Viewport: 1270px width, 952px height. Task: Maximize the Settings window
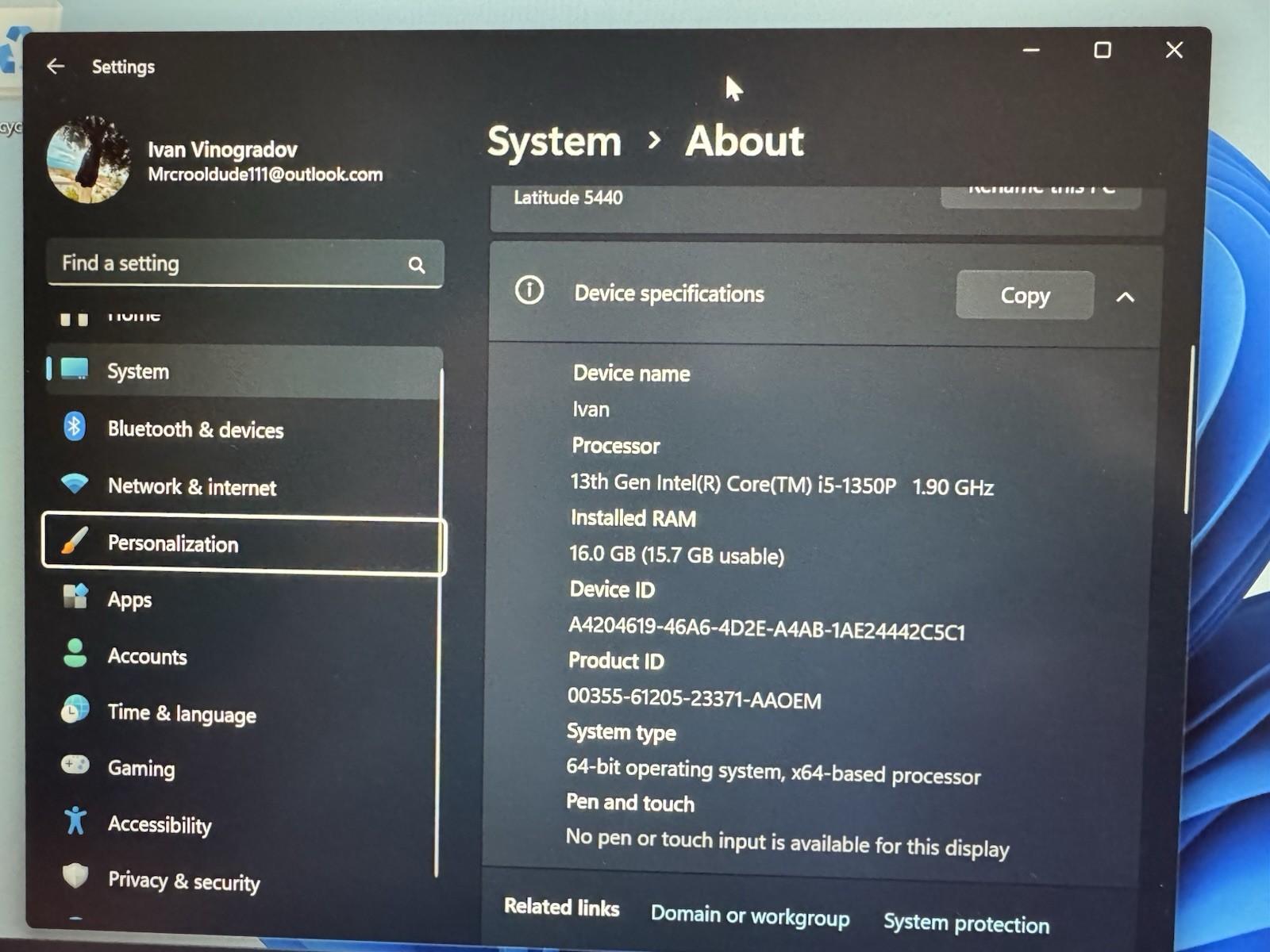(x=1102, y=51)
